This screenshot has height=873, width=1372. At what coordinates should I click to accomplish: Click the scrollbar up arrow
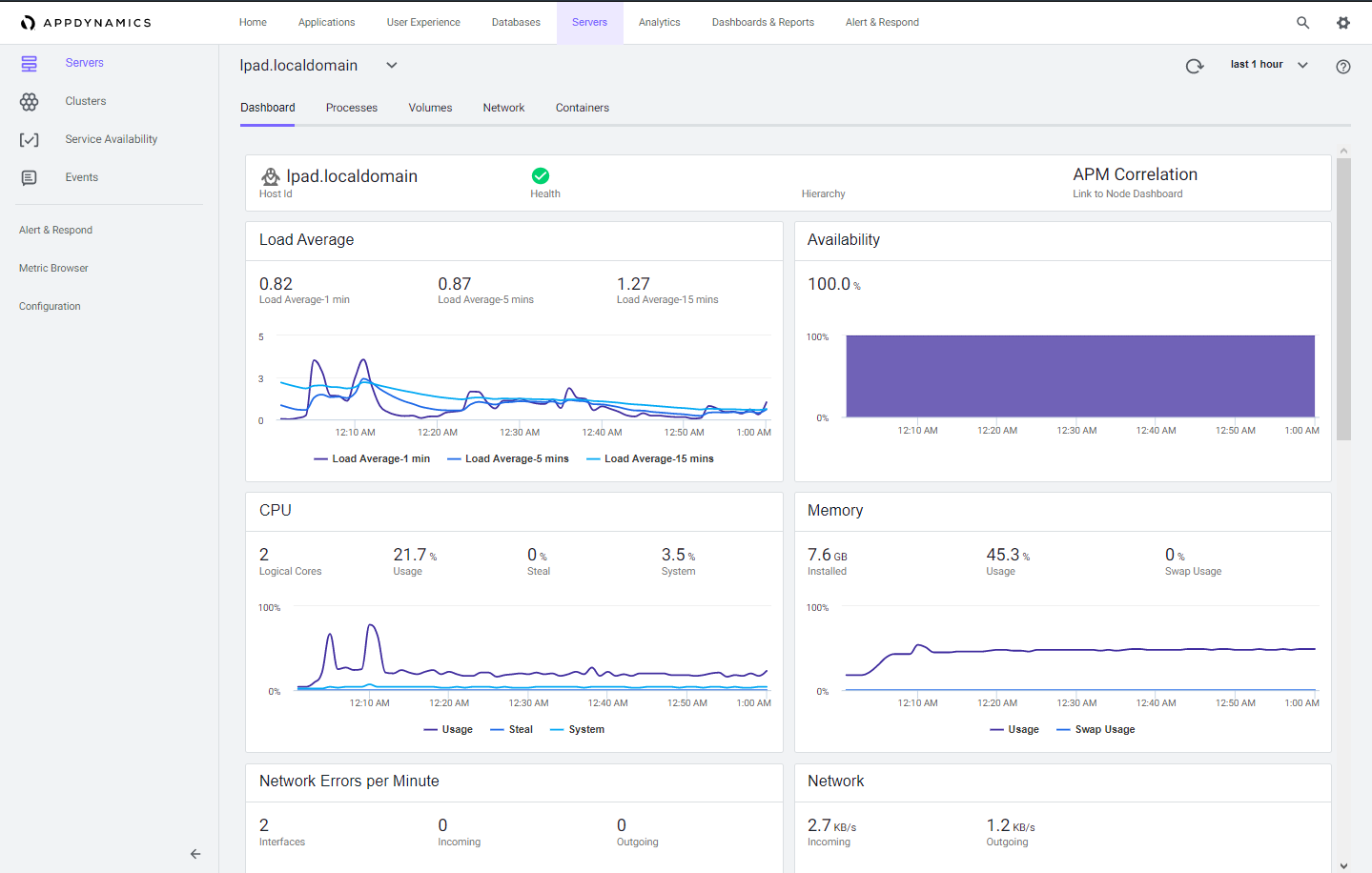pyautogui.click(x=1343, y=151)
